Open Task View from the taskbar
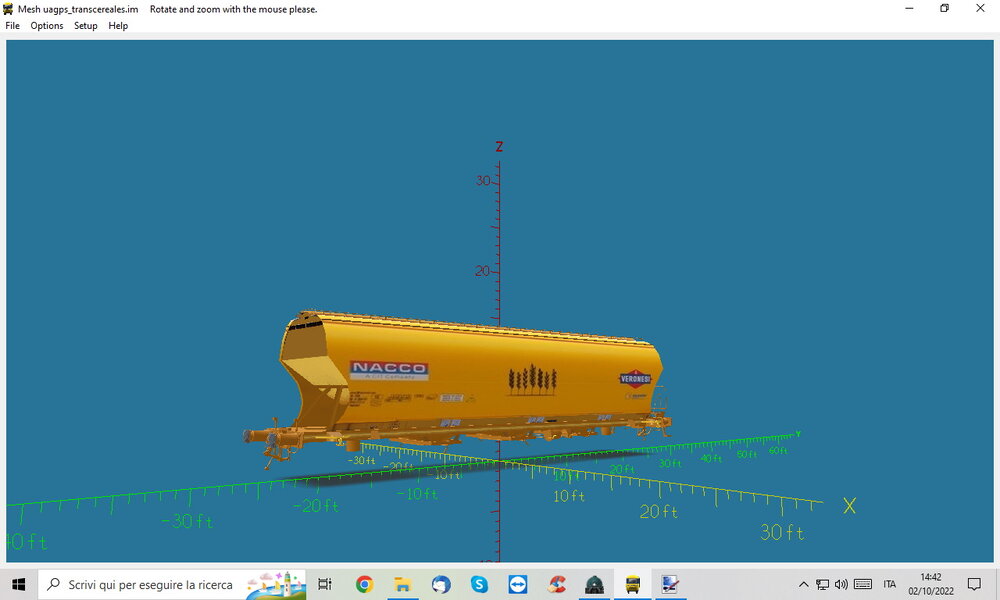The image size is (1000, 600). coord(325,584)
